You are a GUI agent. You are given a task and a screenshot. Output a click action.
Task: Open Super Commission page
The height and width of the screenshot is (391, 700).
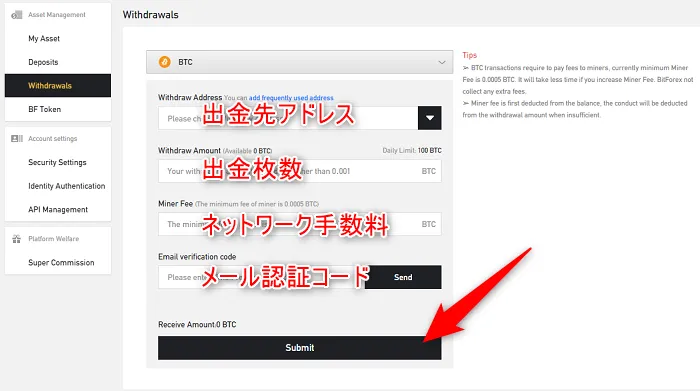click(61, 262)
